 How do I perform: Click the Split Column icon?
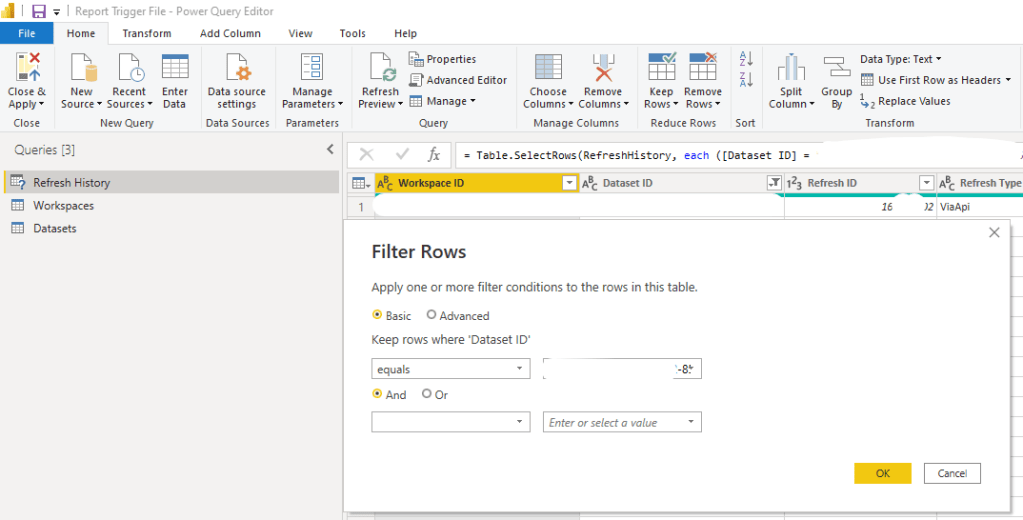(791, 67)
